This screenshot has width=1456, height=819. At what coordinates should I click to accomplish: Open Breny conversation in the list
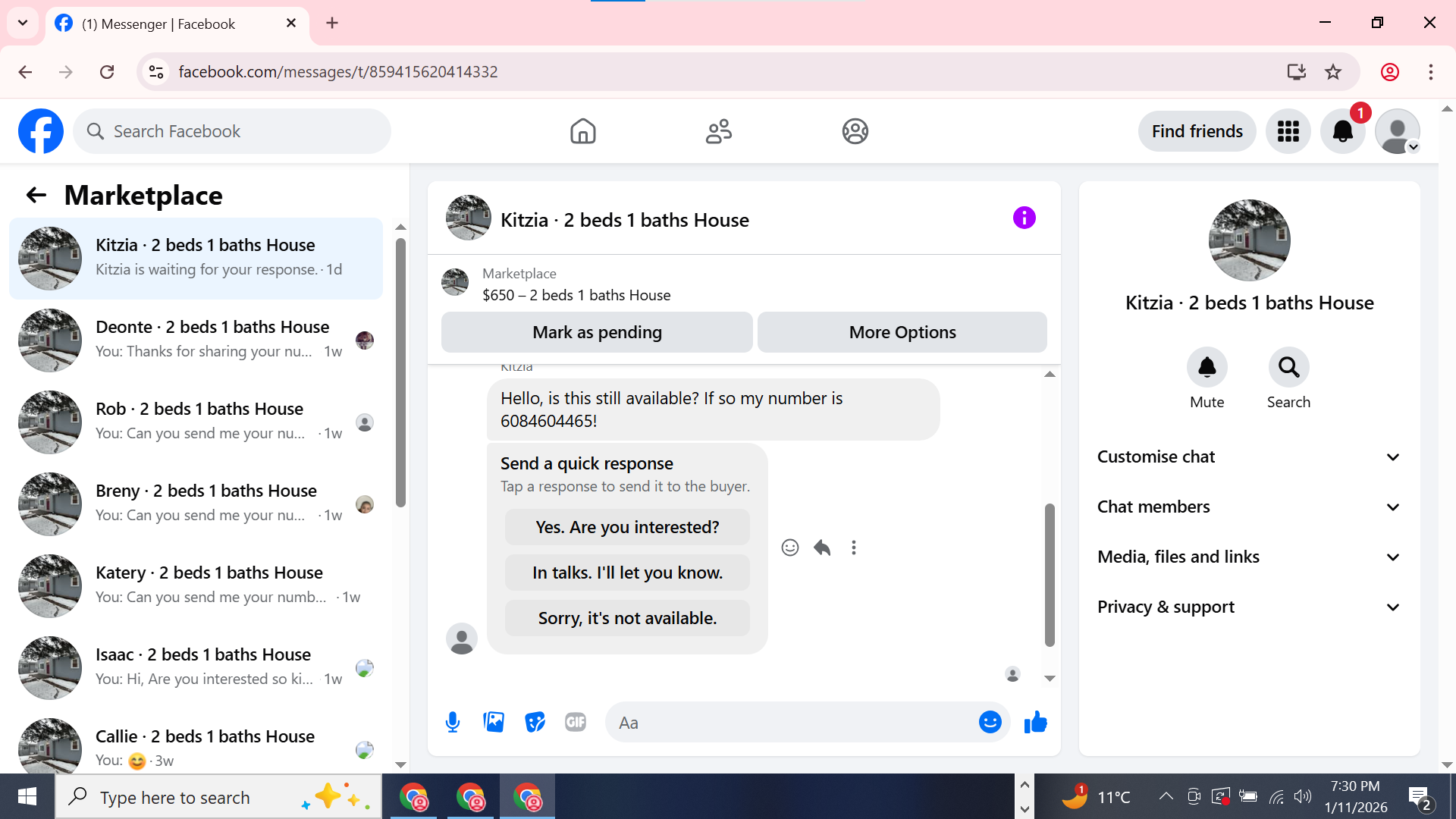click(x=196, y=504)
